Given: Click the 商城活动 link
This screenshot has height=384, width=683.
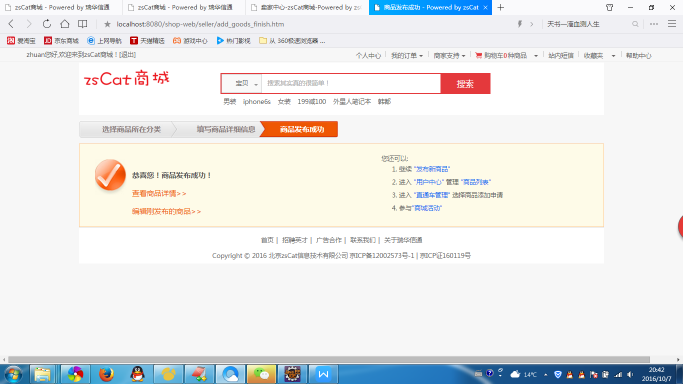Looking at the screenshot, I should coord(427,208).
